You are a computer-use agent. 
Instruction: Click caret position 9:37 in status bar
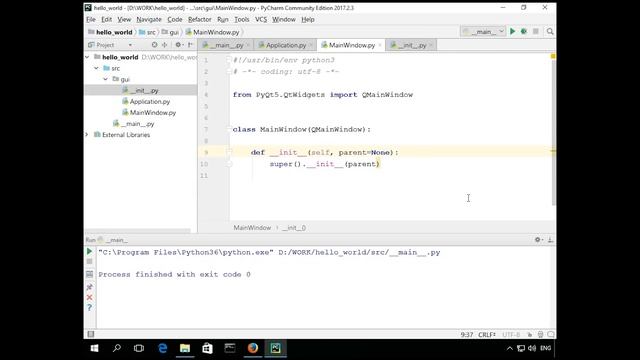(x=467, y=335)
